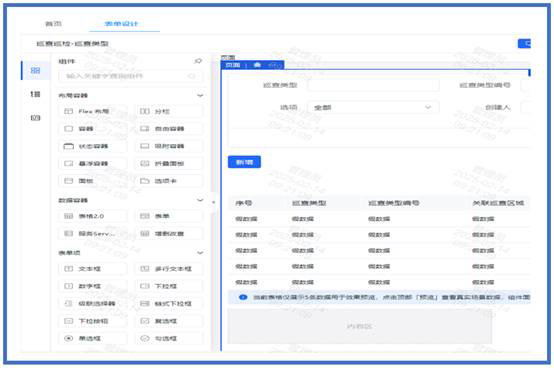Pick the Flex 布局 component
554x370 pixels.
coord(93,111)
